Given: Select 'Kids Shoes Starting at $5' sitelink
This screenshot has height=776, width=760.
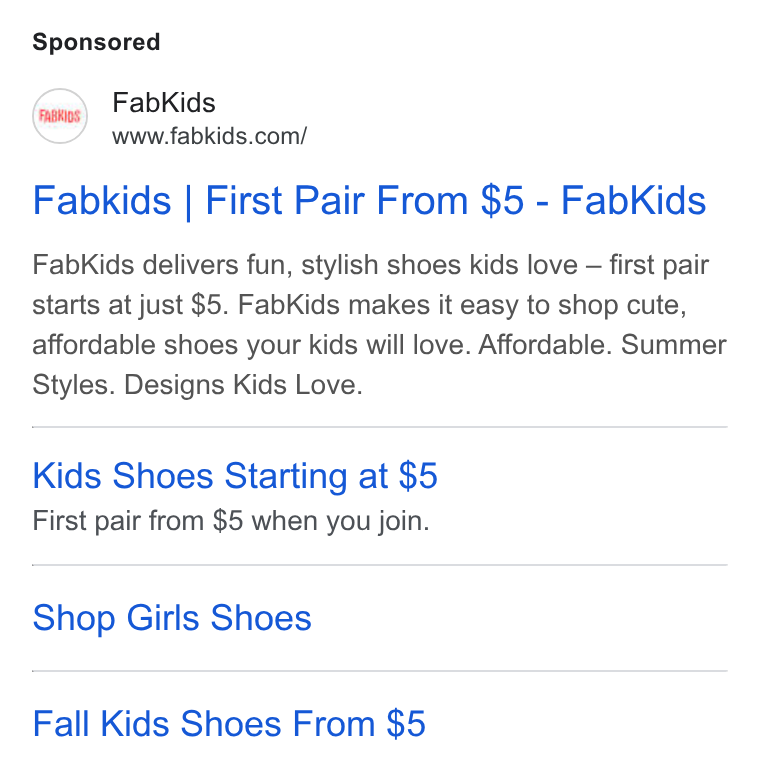Looking at the screenshot, I should [235, 476].
